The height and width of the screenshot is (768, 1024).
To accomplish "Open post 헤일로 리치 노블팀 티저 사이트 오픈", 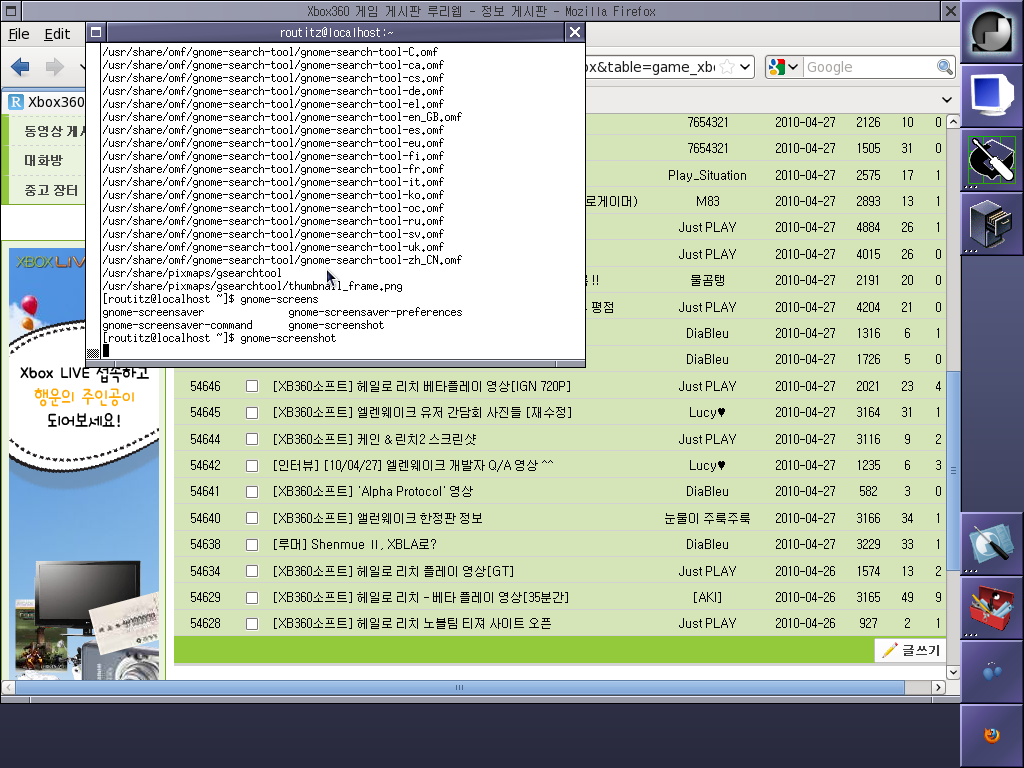I will pyautogui.click(x=412, y=624).
